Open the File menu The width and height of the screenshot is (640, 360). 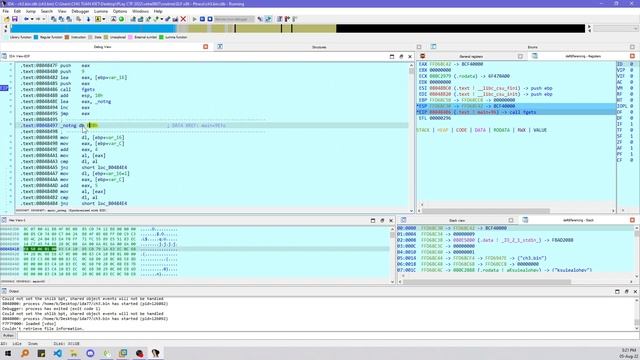click(5, 11)
